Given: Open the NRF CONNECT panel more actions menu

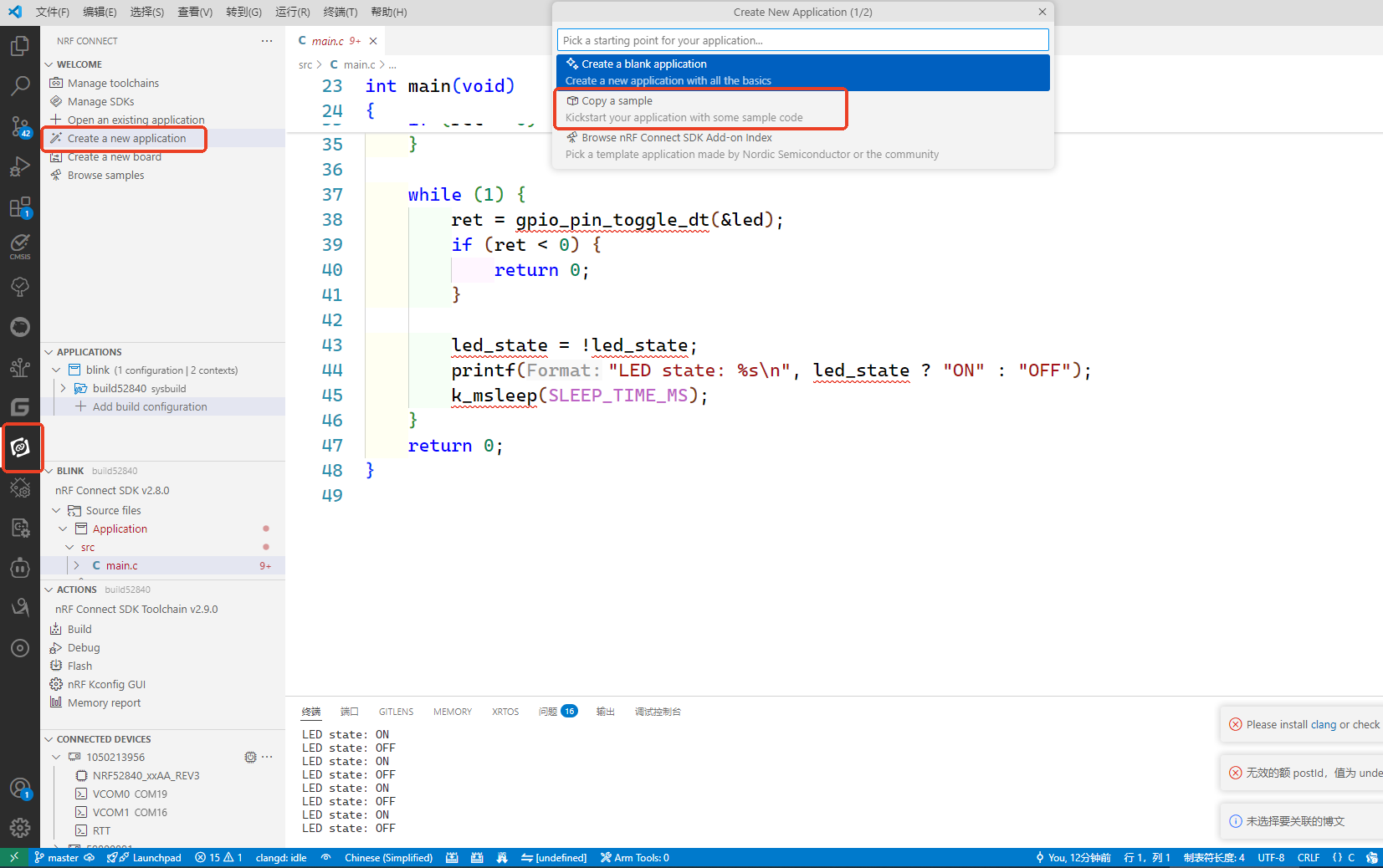Looking at the screenshot, I should click(x=267, y=41).
